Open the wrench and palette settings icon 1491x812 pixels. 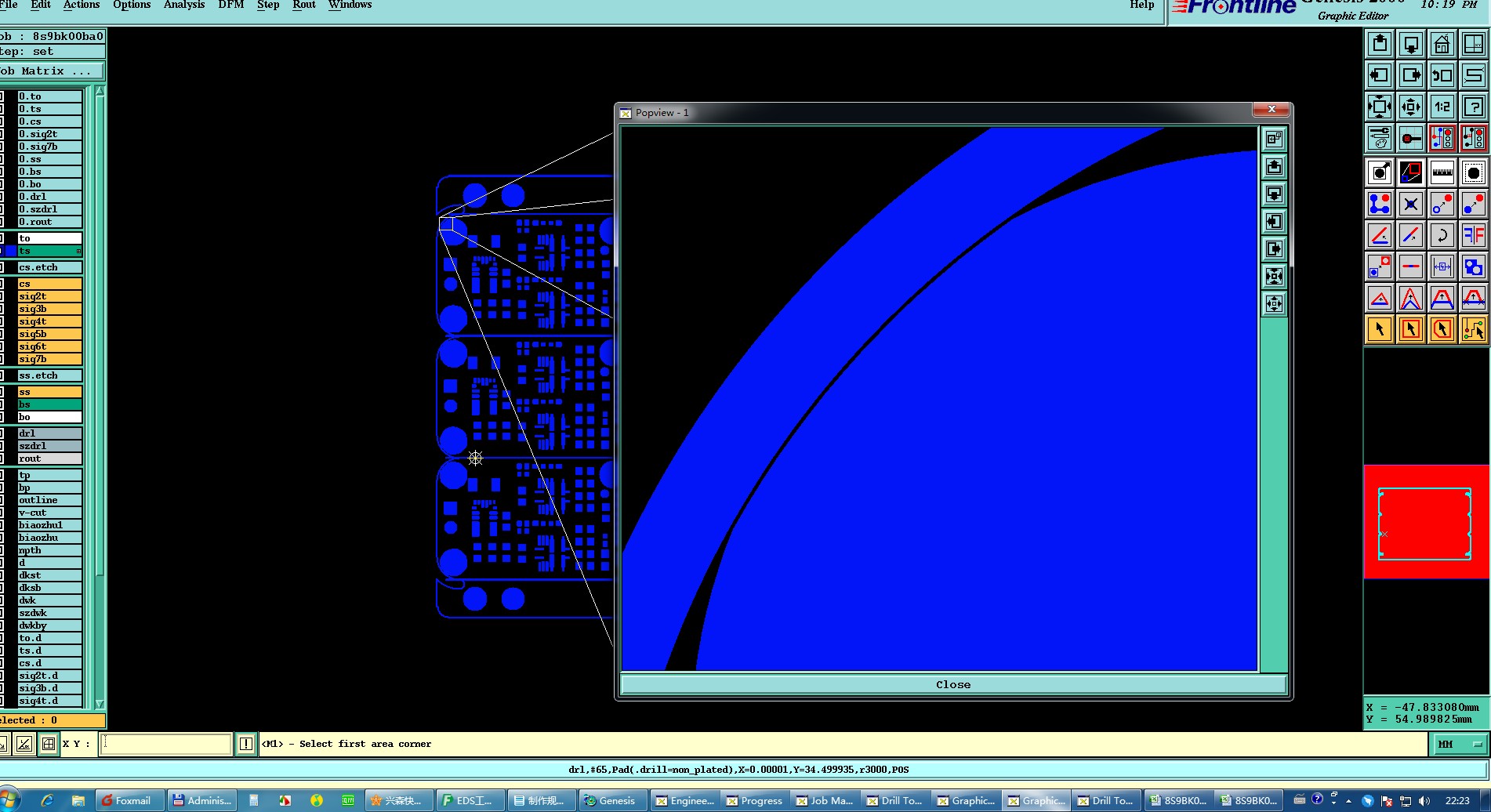(x=1380, y=138)
